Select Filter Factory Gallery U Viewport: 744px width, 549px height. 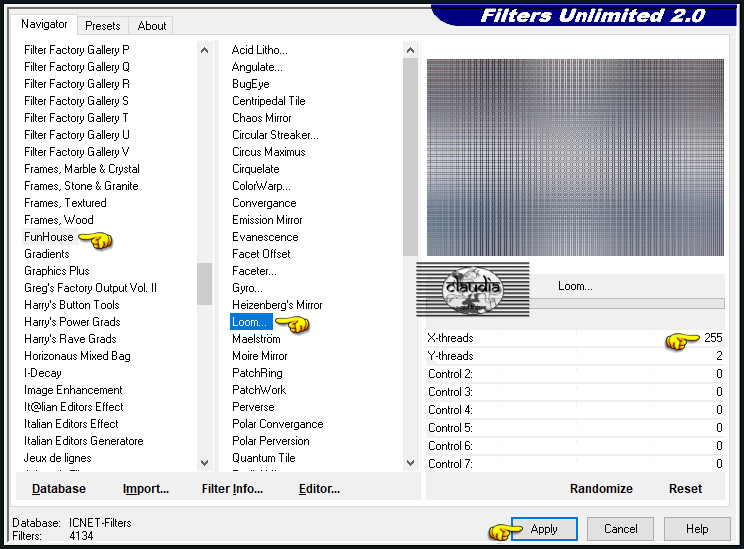[x=77, y=135]
